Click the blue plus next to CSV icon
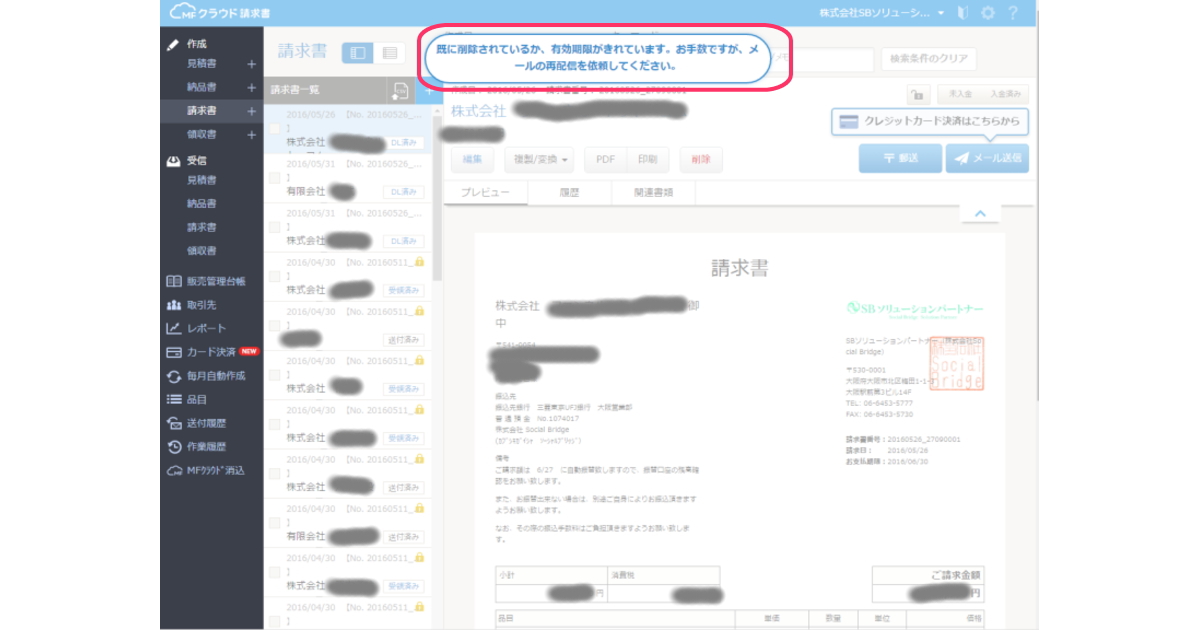The height and width of the screenshot is (630, 1200). pos(428,90)
